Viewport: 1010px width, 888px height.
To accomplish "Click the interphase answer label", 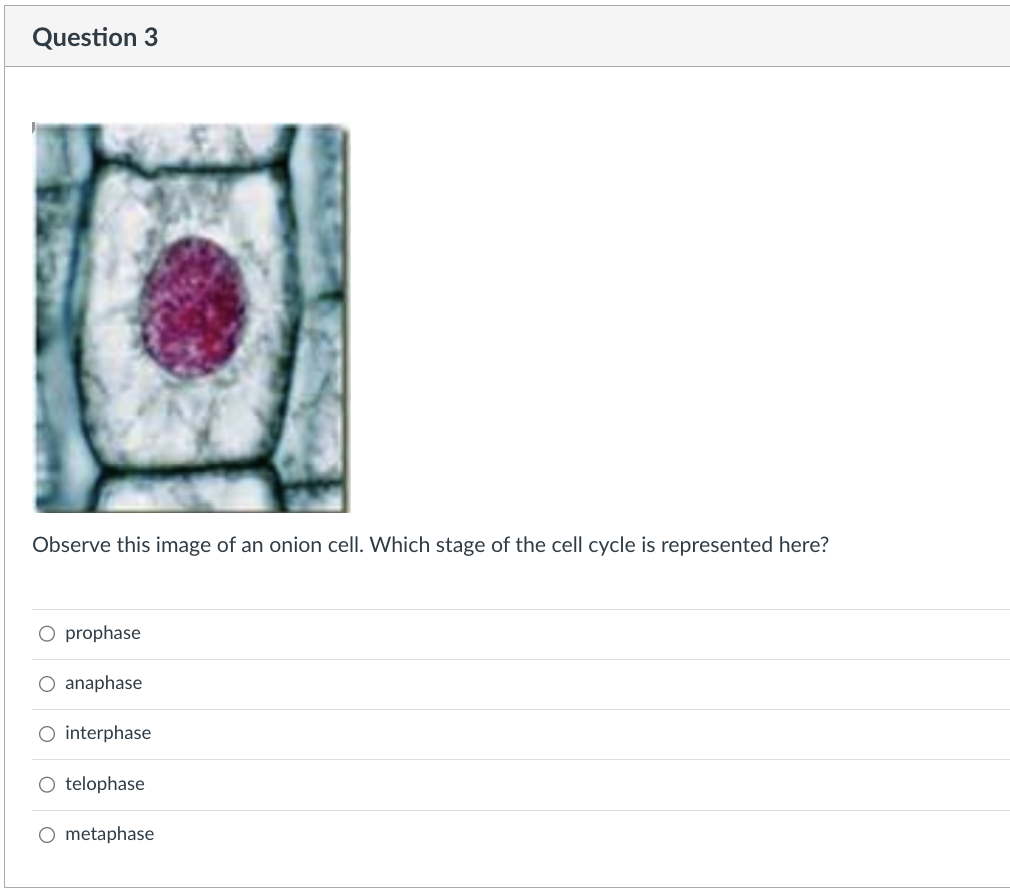I will [107, 733].
